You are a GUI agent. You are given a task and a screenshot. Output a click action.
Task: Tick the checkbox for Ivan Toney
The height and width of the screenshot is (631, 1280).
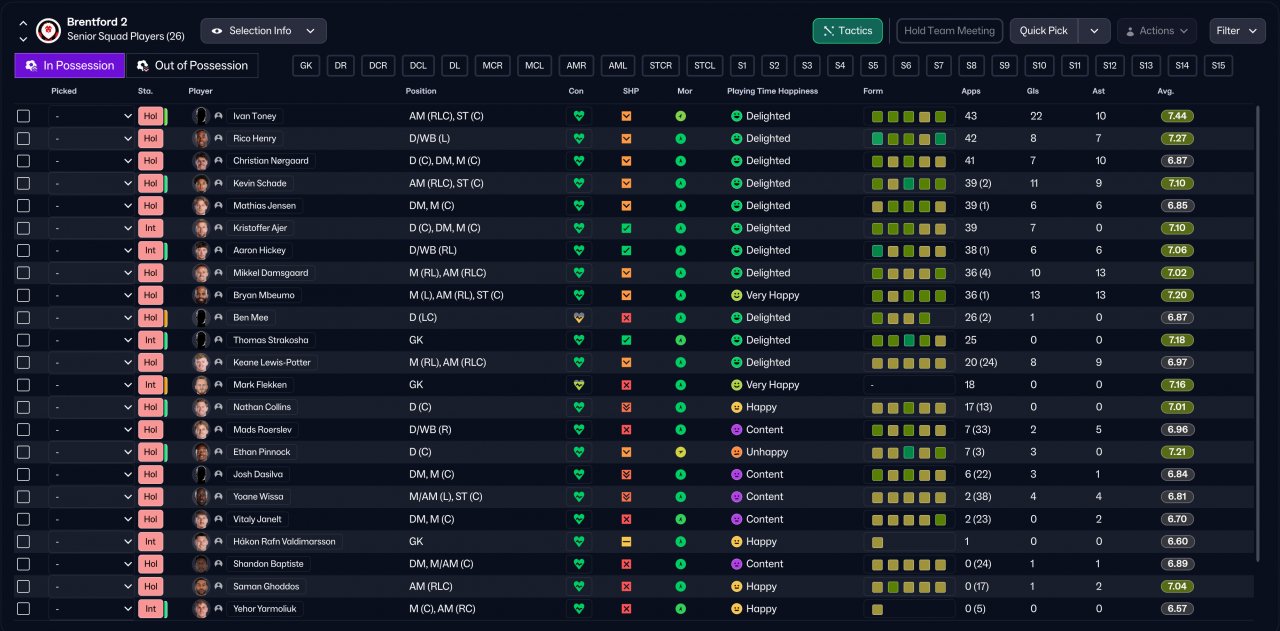click(24, 116)
